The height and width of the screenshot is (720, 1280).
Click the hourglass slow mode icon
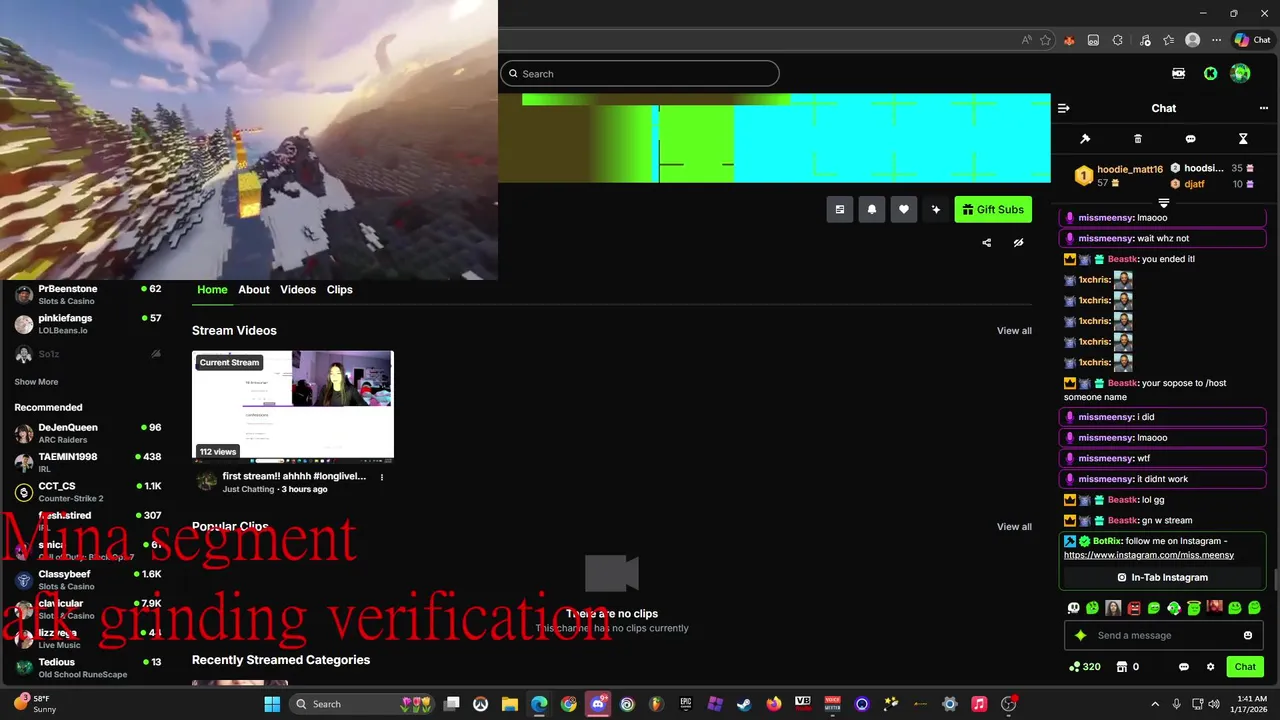(1243, 139)
